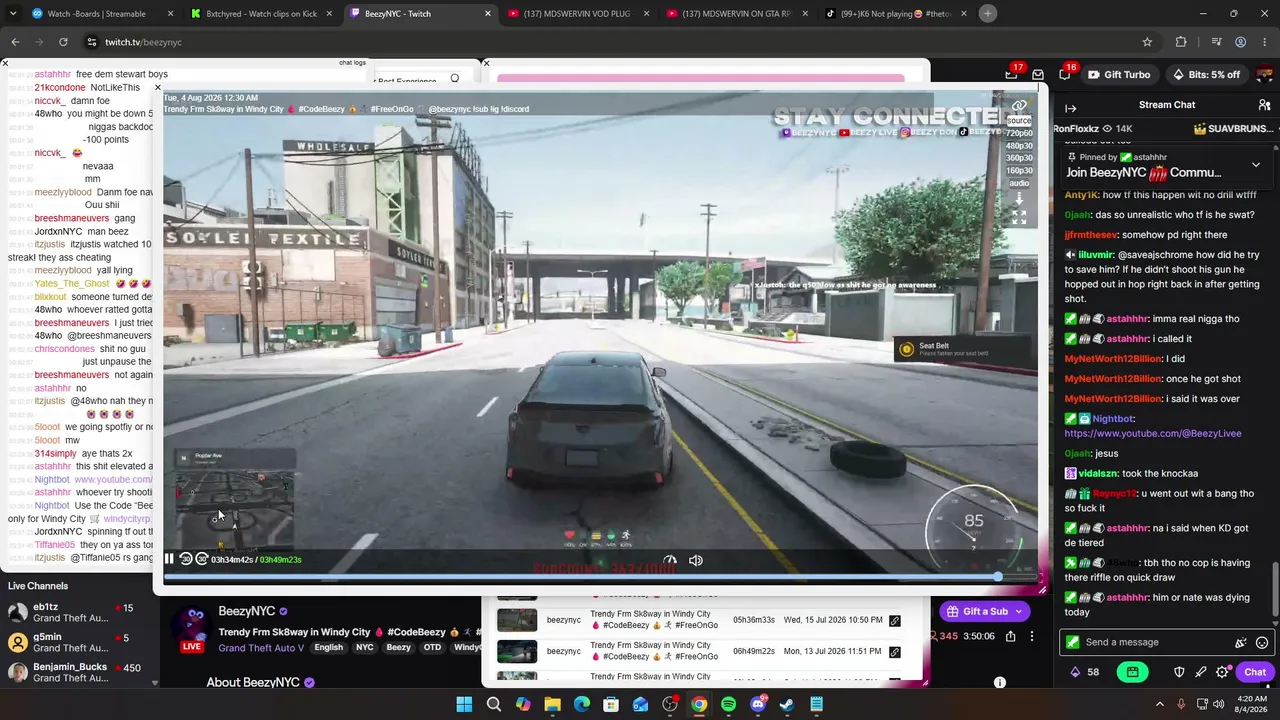Select source quality in VOD player
1280x720 pixels.
coord(1018,121)
